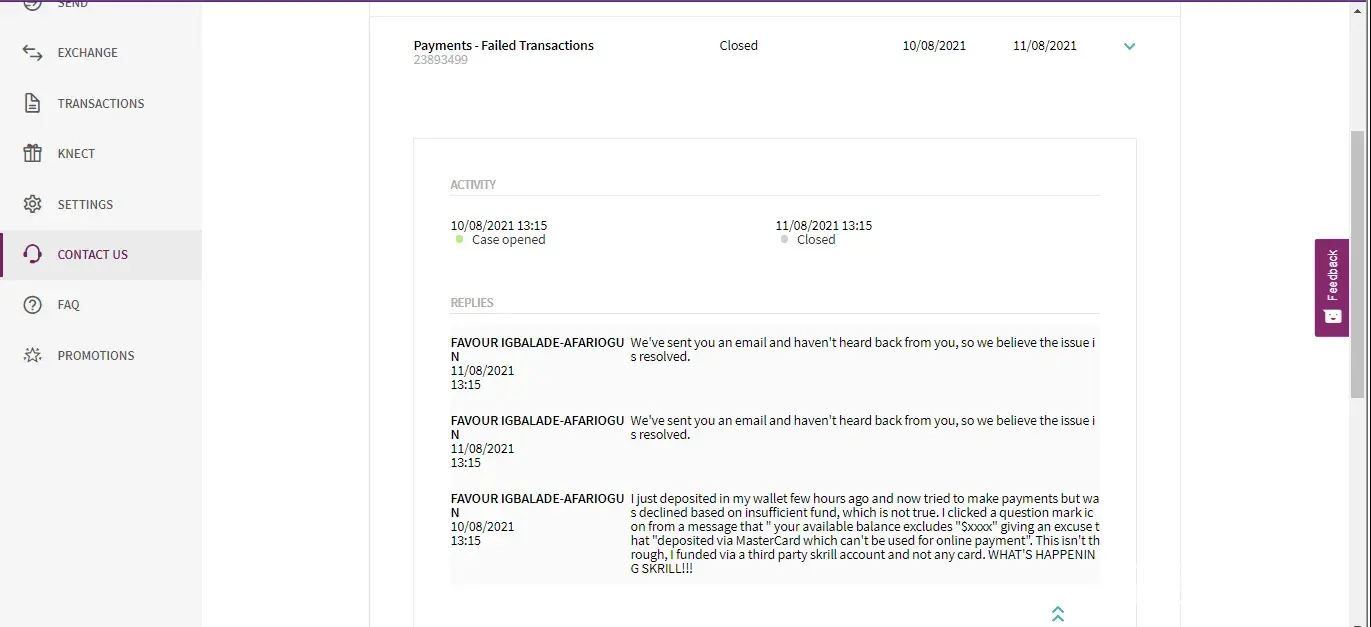This screenshot has height=627, width=1371.
Task: Click the page vertical scrollbar
Action: pyautogui.click(x=1357, y=263)
